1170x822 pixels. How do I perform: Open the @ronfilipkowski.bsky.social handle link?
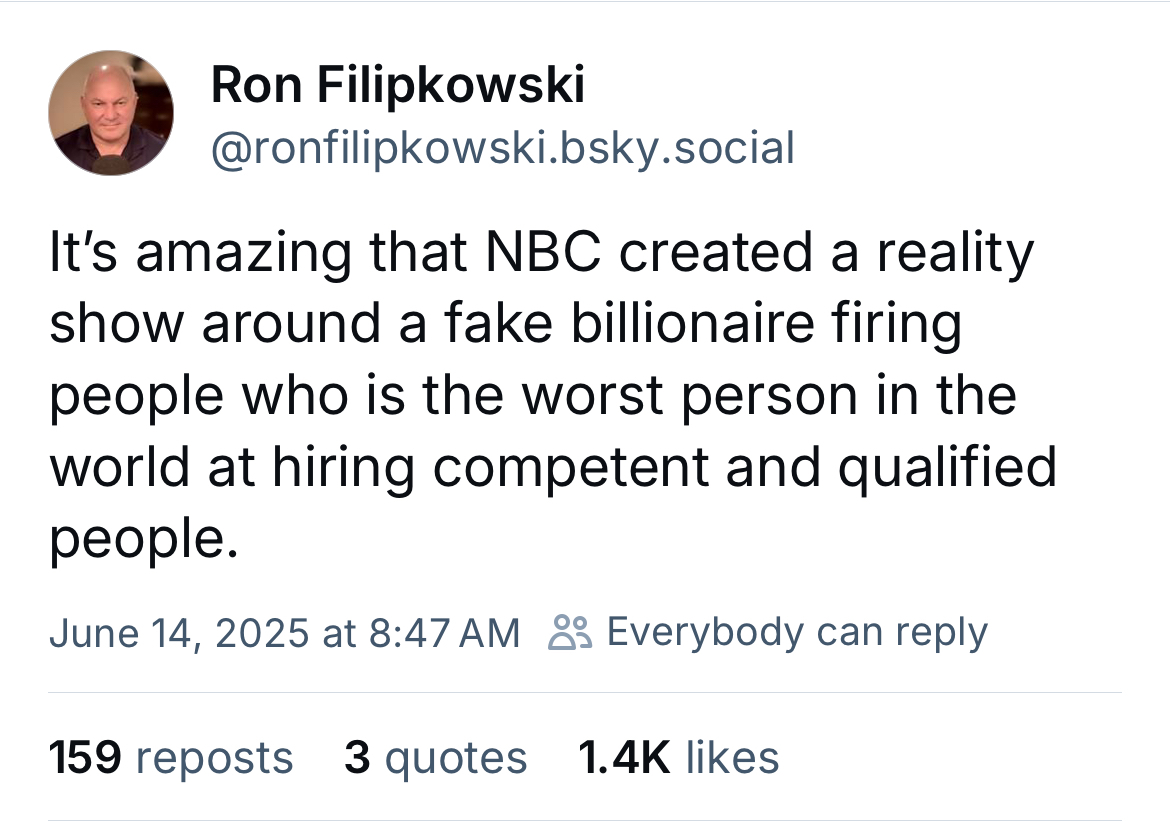(503, 148)
